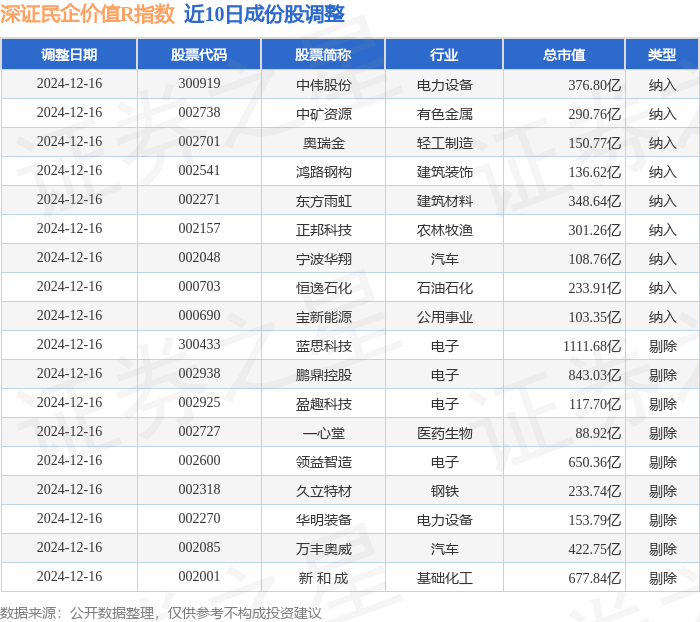Image resolution: width=700 pixels, height=622 pixels.
Task: Click the 股票代码 column header
Action: (199, 54)
